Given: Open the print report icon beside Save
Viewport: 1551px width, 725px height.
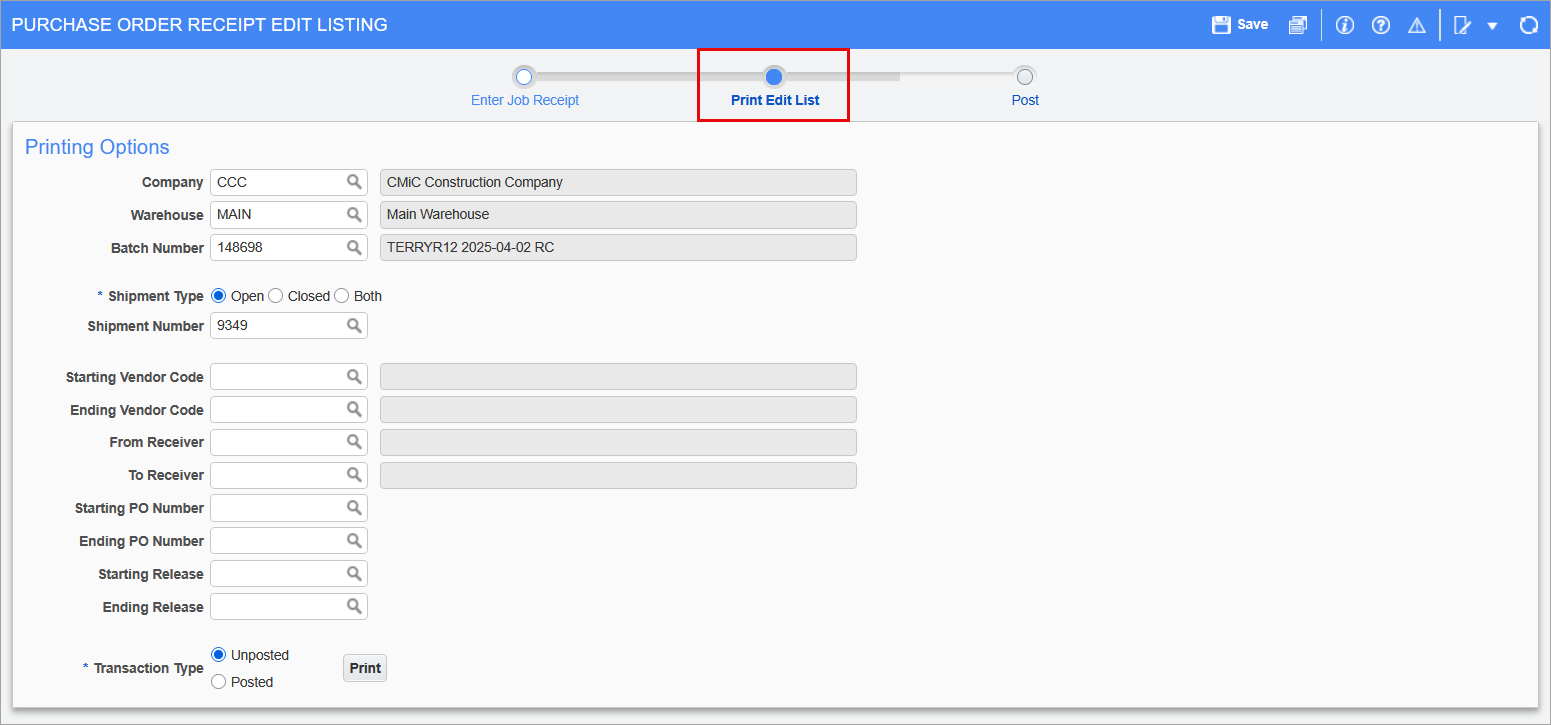Looking at the screenshot, I should [x=1298, y=24].
